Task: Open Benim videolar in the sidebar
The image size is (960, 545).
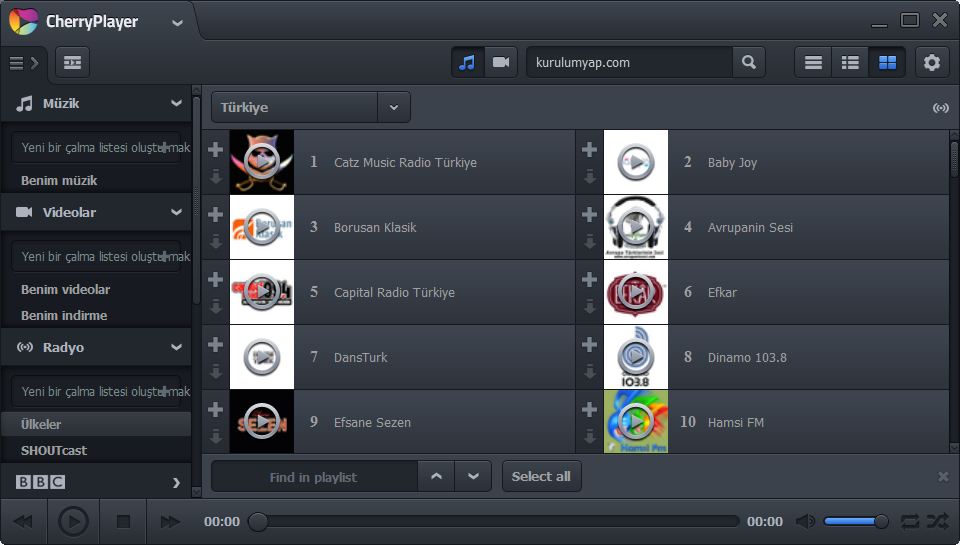Action: 66,290
